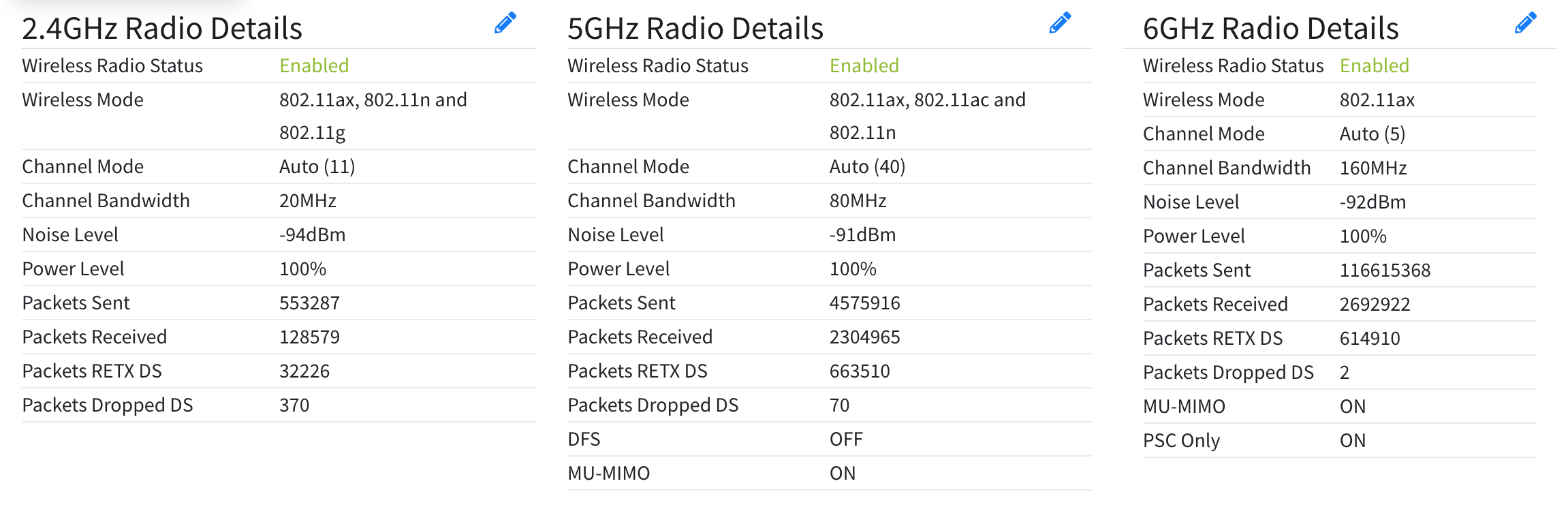Click the 160MHz channel bandwidth value
The image size is (1568, 507).
(x=1373, y=168)
